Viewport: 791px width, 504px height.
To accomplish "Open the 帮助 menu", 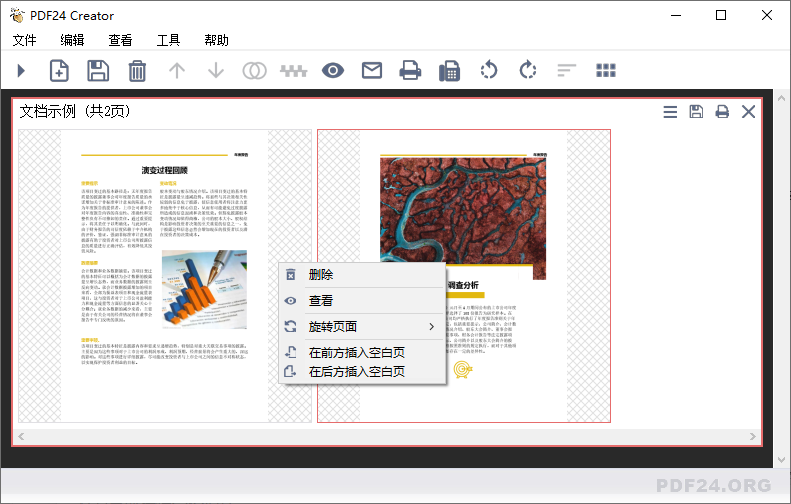I will (216, 40).
